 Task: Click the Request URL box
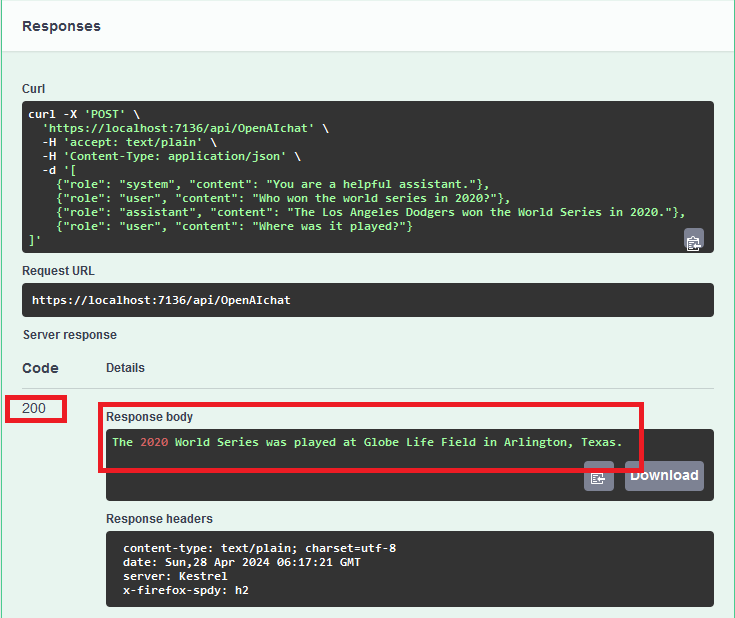click(x=368, y=300)
